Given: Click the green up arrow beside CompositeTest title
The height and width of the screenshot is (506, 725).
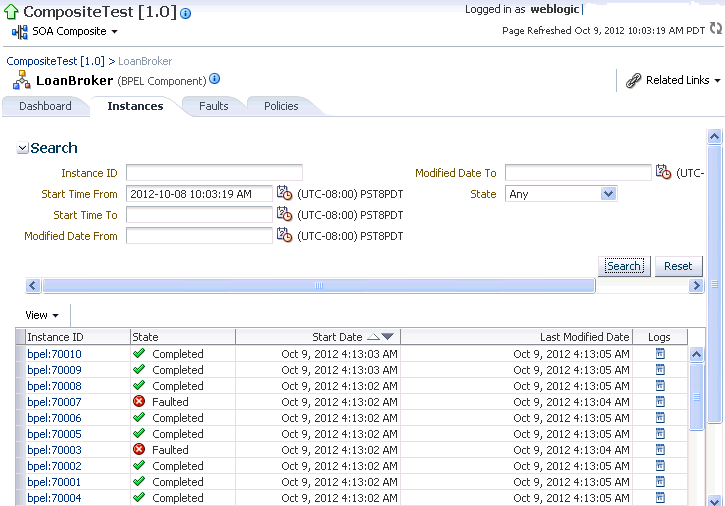Looking at the screenshot, I should point(11,12).
